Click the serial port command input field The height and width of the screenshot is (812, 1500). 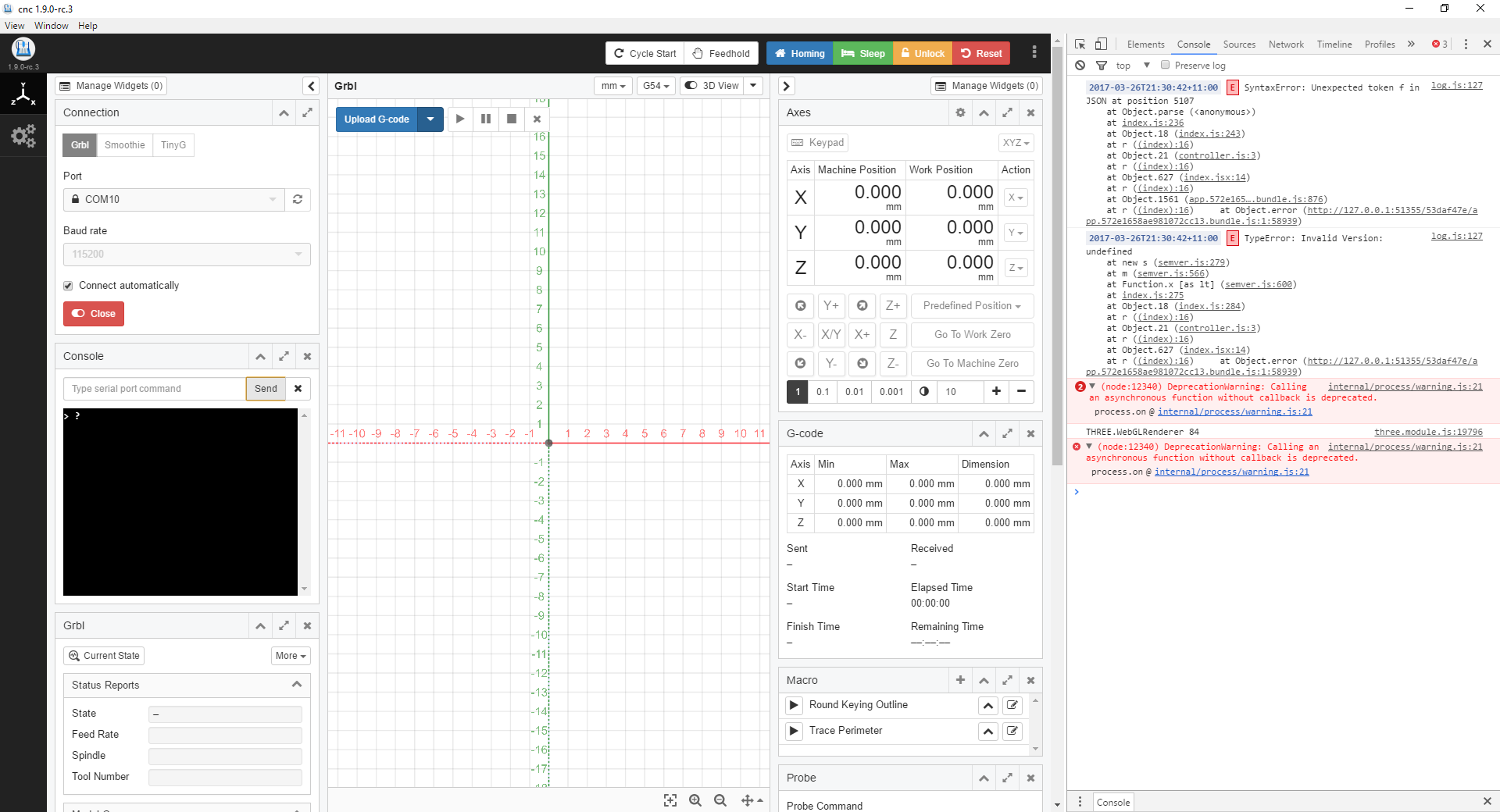point(154,389)
